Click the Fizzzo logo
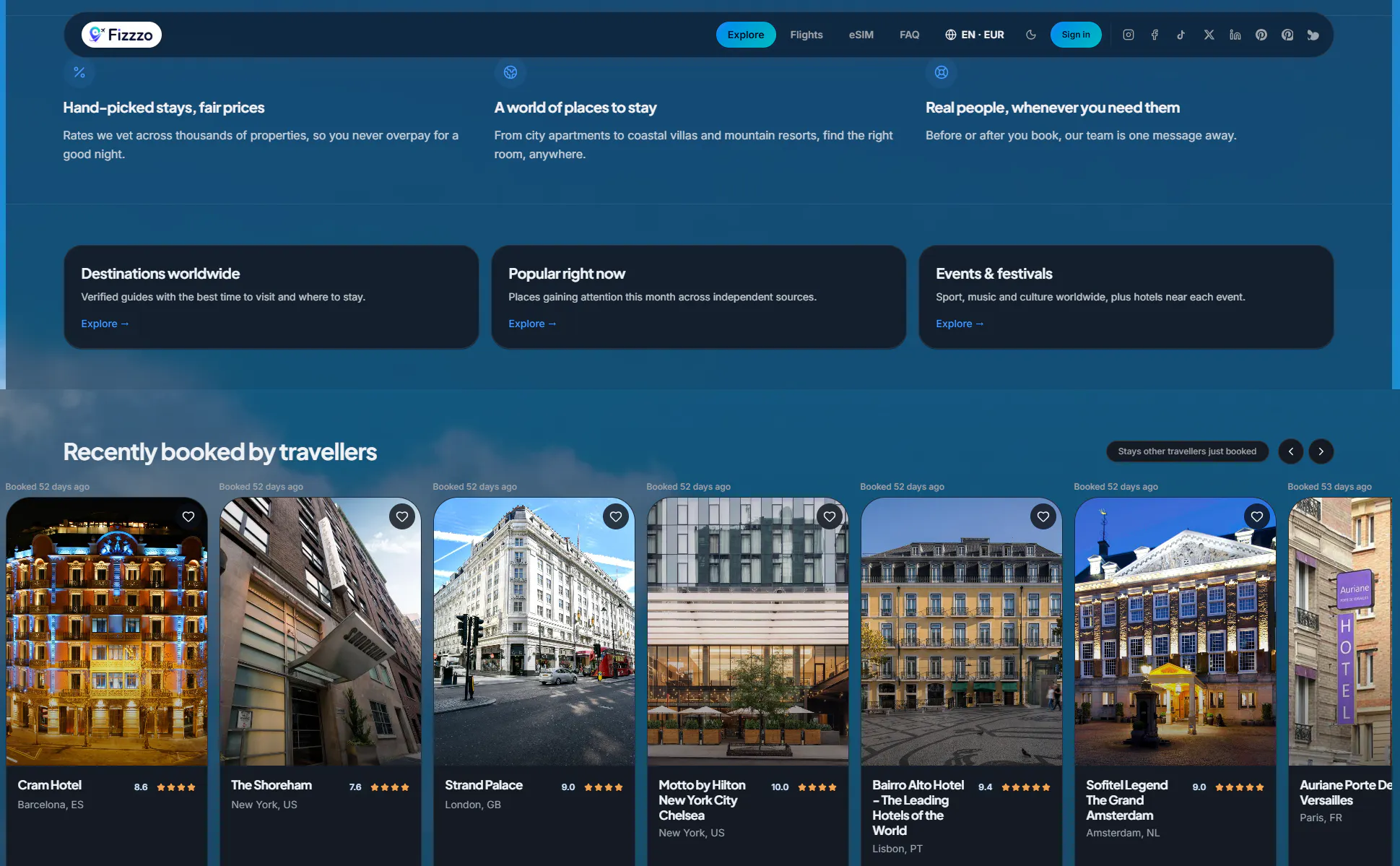Screen dimensions: 1400x866 click(x=121, y=35)
